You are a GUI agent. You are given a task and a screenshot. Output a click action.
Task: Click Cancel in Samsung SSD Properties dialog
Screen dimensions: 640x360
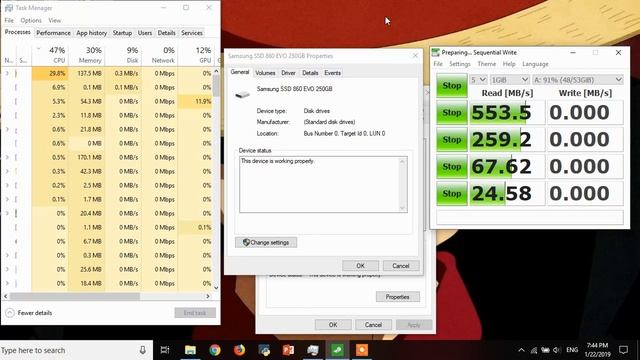click(x=401, y=266)
